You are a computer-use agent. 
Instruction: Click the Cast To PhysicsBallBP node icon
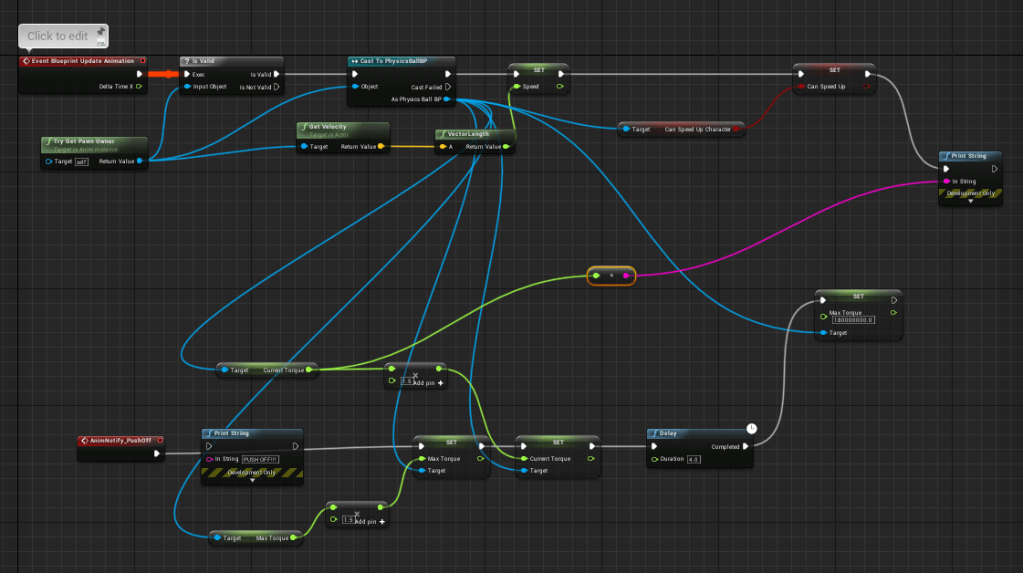pos(354,61)
